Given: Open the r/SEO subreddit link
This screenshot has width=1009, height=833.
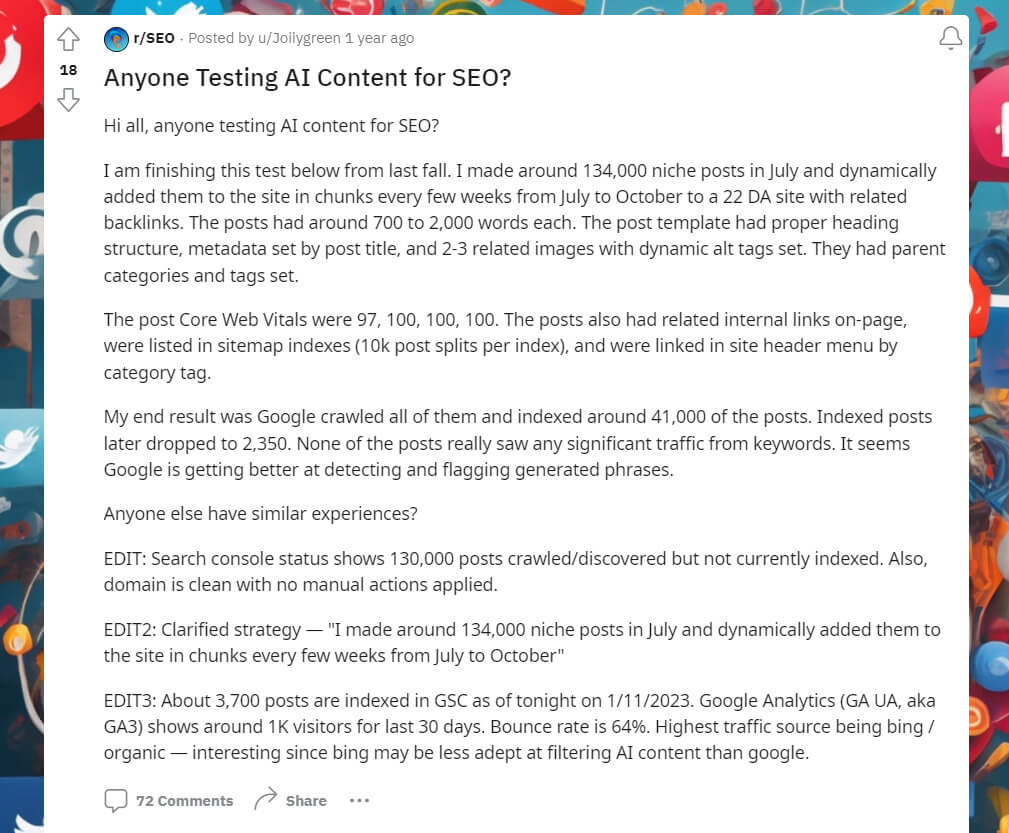Looking at the screenshot, I should (x=155, y=39).
